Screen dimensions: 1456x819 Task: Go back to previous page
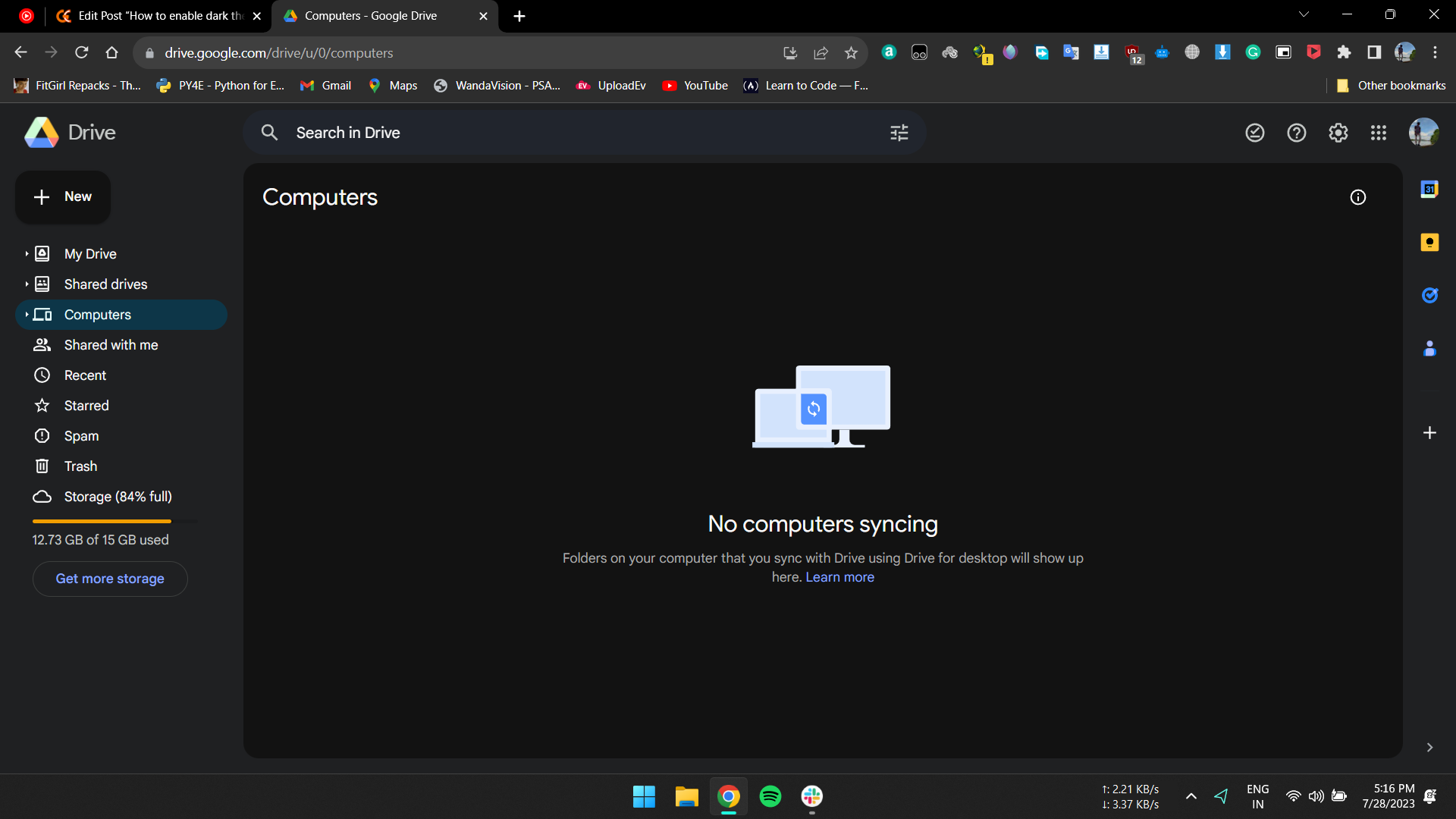pyautogui.click(x=20, y=52)
